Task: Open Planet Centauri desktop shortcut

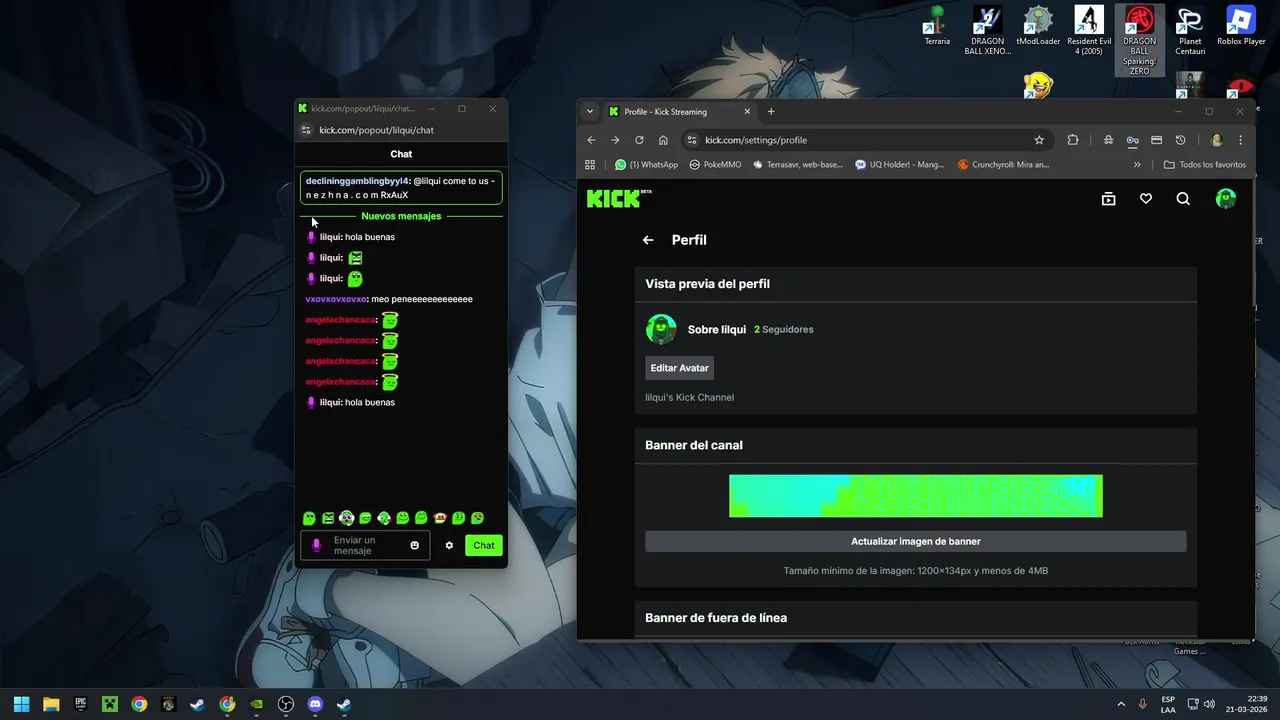Action: [1190, 30]
